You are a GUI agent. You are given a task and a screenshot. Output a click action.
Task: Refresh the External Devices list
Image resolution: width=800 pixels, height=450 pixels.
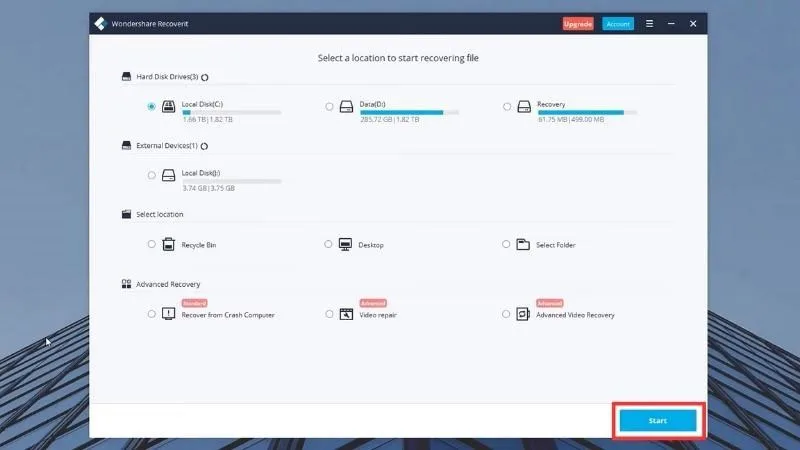[x=204, y=146]
